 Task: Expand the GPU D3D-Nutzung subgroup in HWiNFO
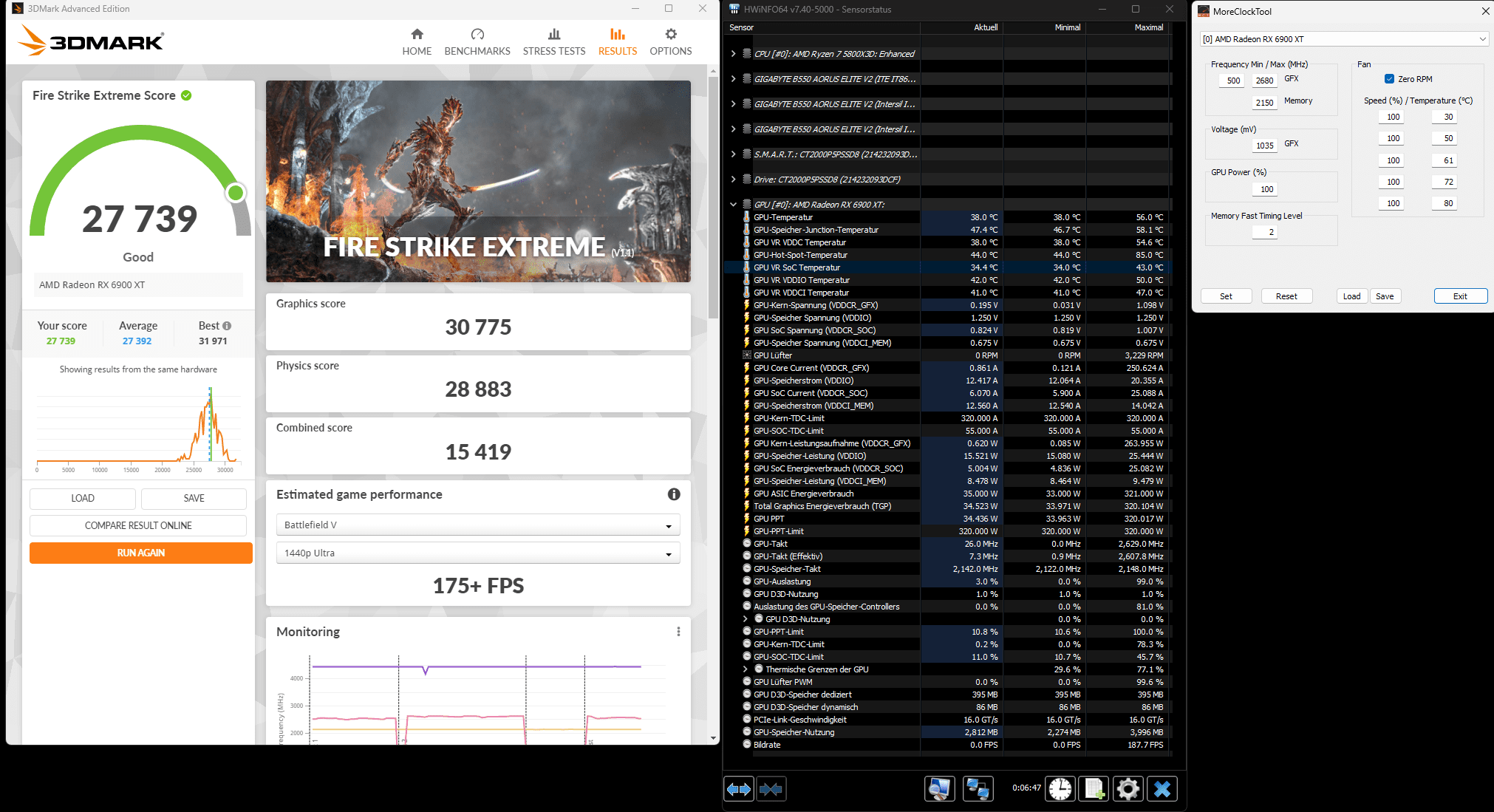(746, 619)
